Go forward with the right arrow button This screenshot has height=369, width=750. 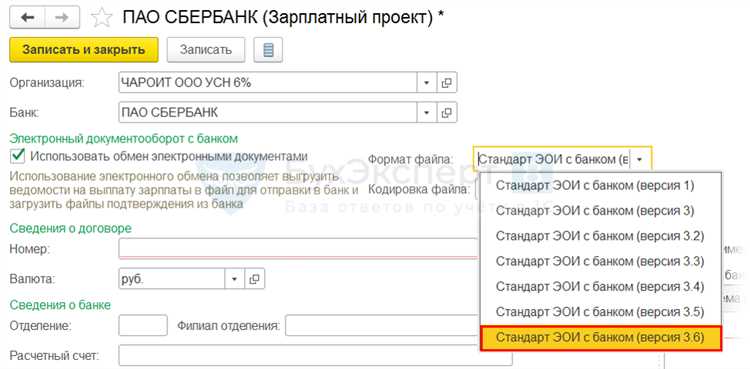pyautogui.click(x=62, y=18)
